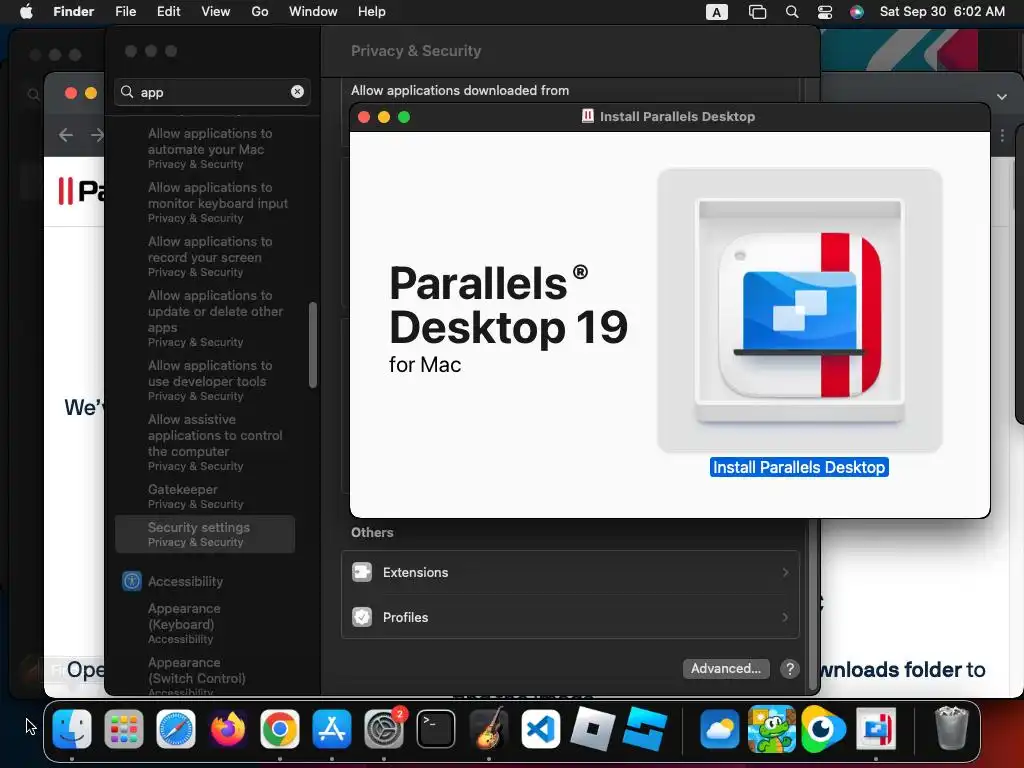This screenshot has width=1024, height=768.
Task: Launch GarageBand guitar icon in Dock
Action: (488, 729)
